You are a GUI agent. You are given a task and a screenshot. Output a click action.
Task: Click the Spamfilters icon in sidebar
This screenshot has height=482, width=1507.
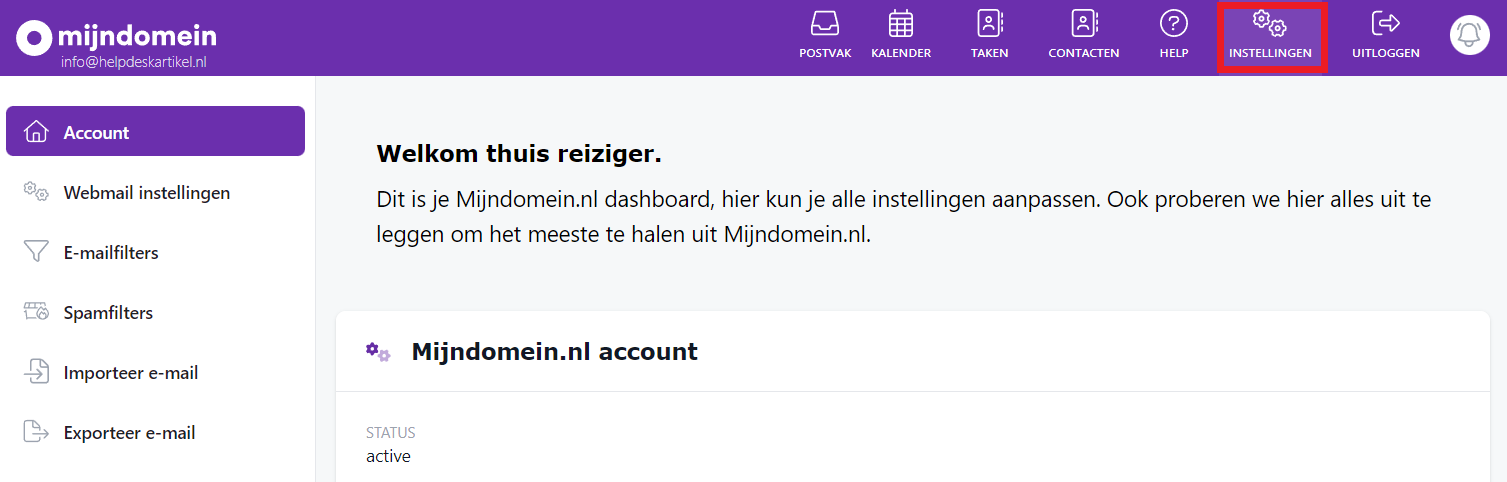(36, 312)
